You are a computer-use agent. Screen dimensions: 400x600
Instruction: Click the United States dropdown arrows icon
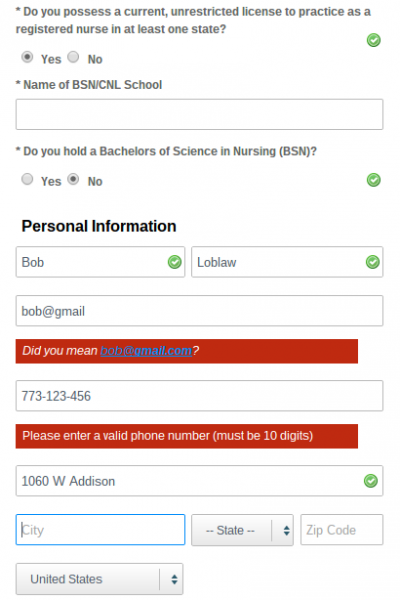(174, 579)
